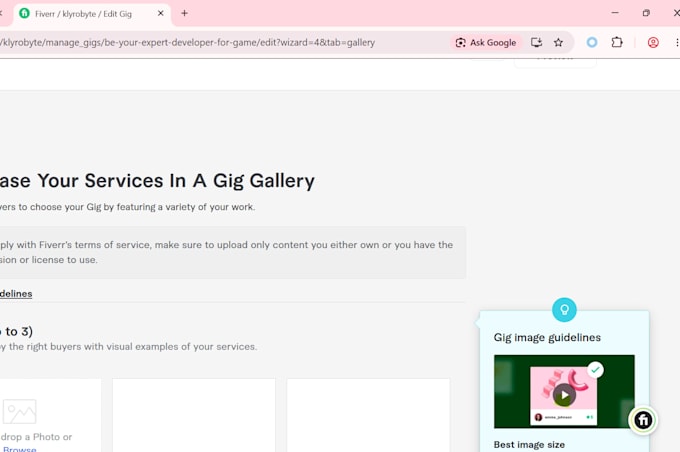Viewport: 680px width, 452px height.
Task: Click the address bar URL
Action: point(187,43)
